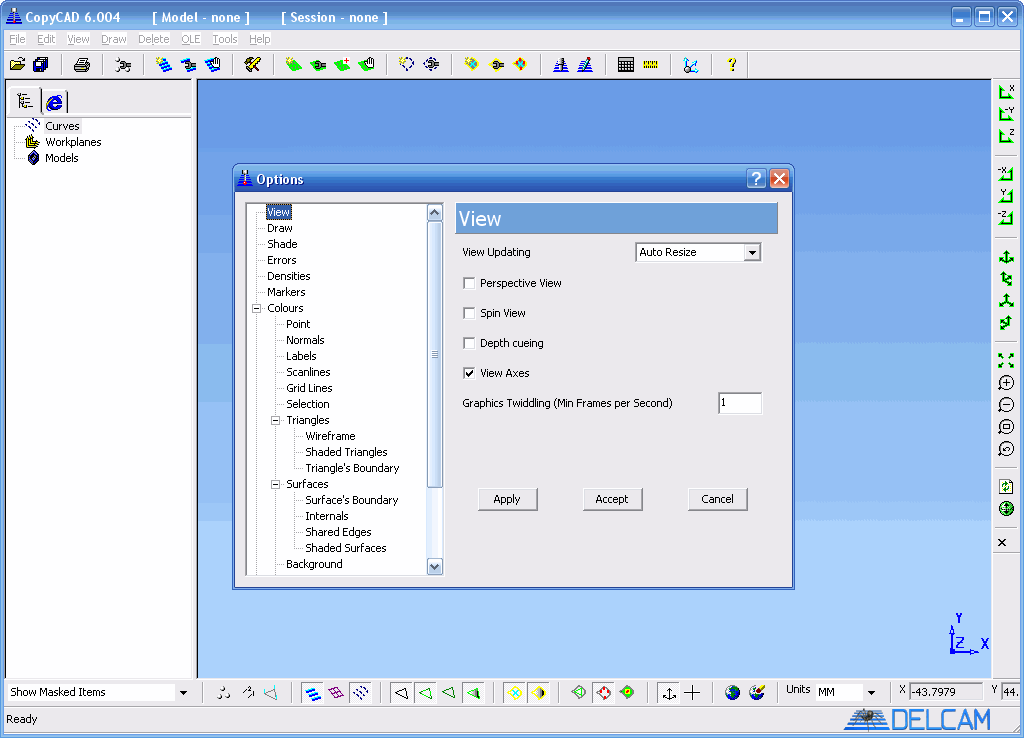Click the Apply button

[507, 499]
